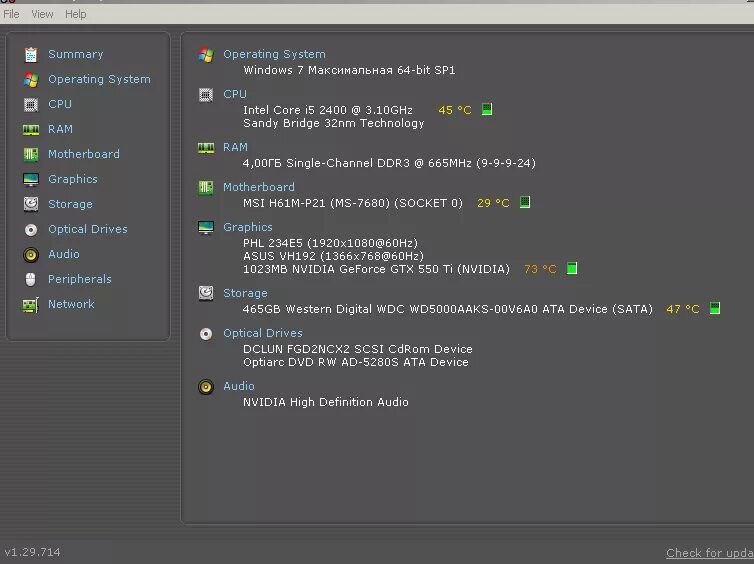
Task: Go to Network section in sidebar
Action: [71, 304]
